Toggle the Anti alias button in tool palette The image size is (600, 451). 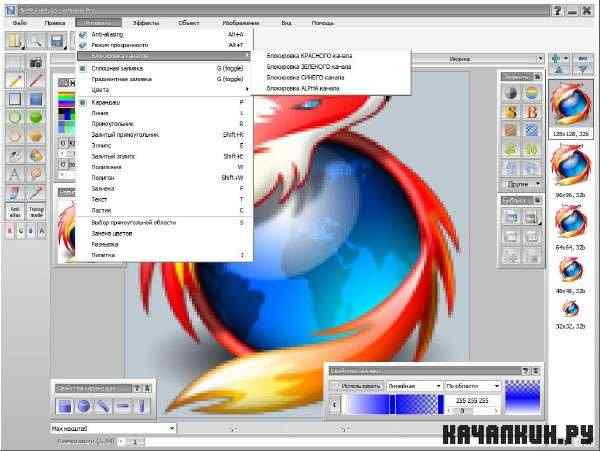(x=15, y=212)
